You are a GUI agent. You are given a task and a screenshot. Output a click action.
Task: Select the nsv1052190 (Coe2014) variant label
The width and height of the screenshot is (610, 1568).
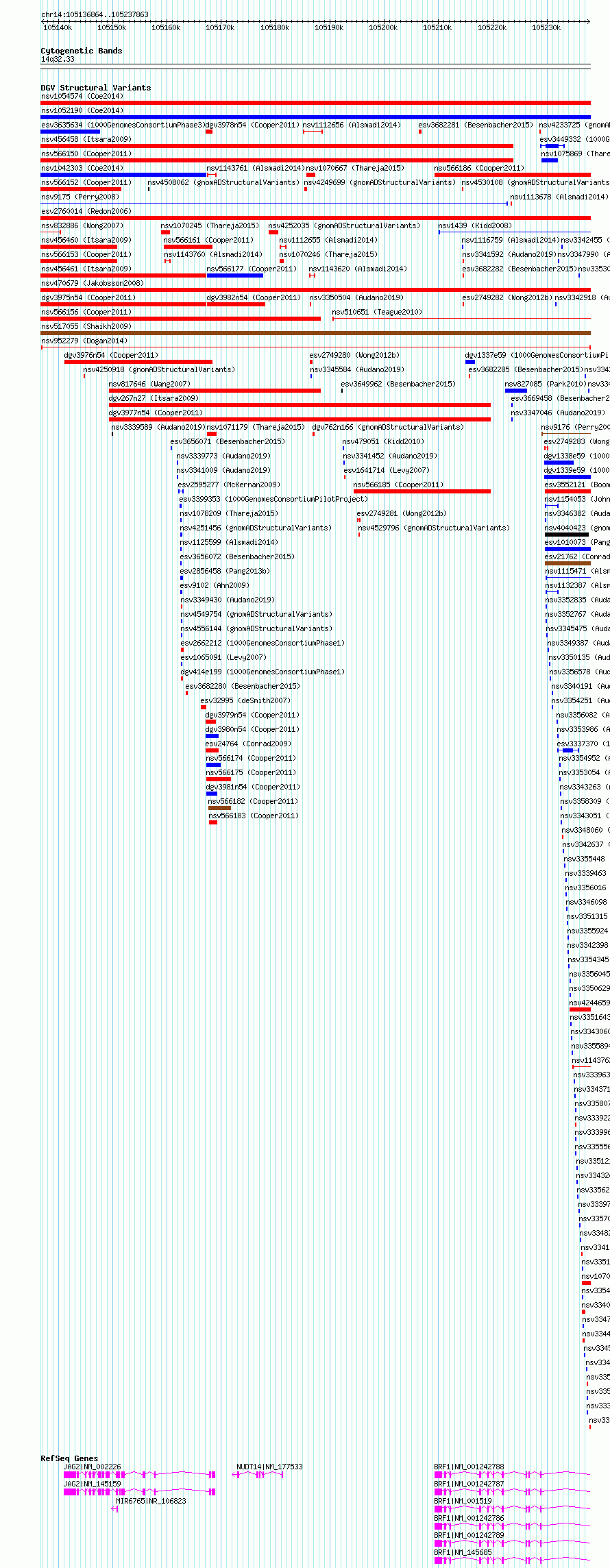click(x=82, y=110)
